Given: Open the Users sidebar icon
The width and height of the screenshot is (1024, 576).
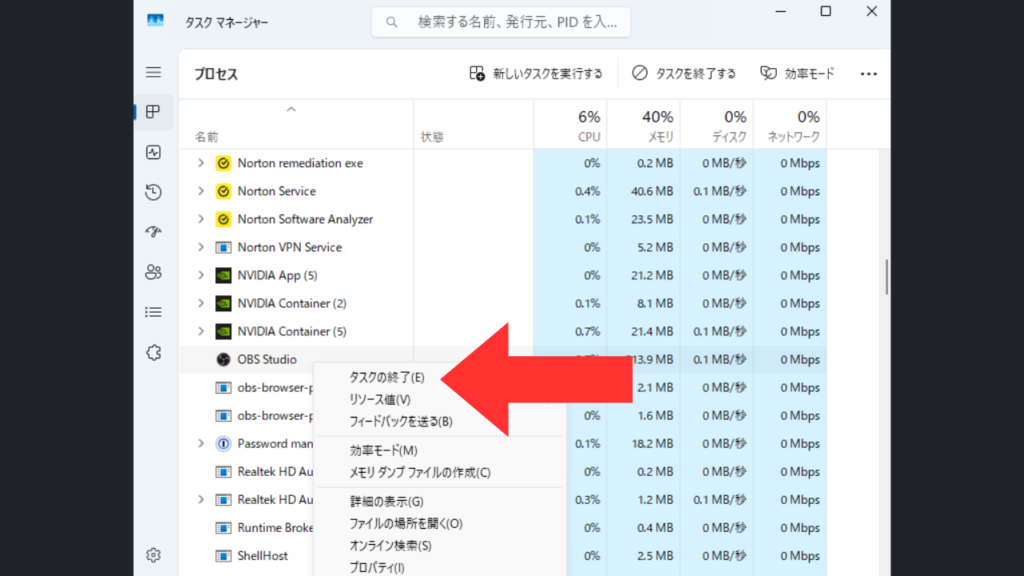Looking at the screenshot, I should click(x=153, y=272).
